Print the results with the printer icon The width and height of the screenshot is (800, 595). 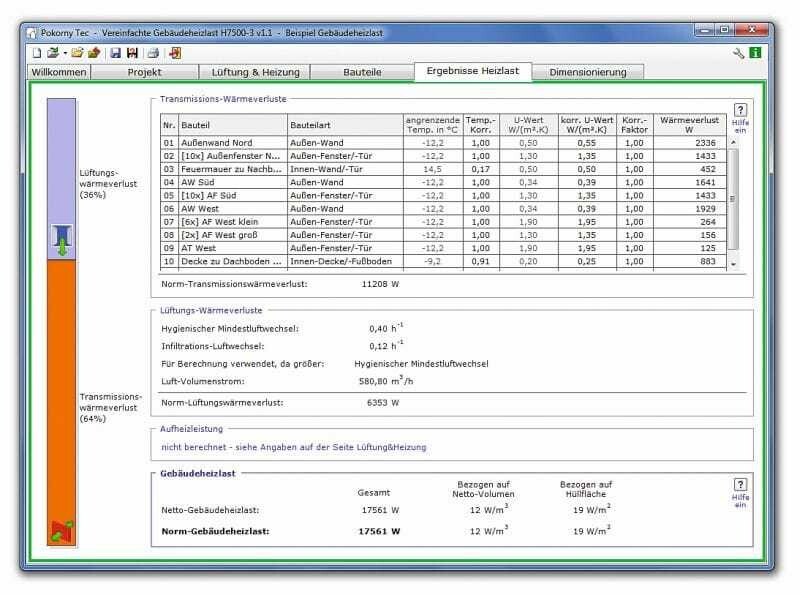click(x=153, y=53)
